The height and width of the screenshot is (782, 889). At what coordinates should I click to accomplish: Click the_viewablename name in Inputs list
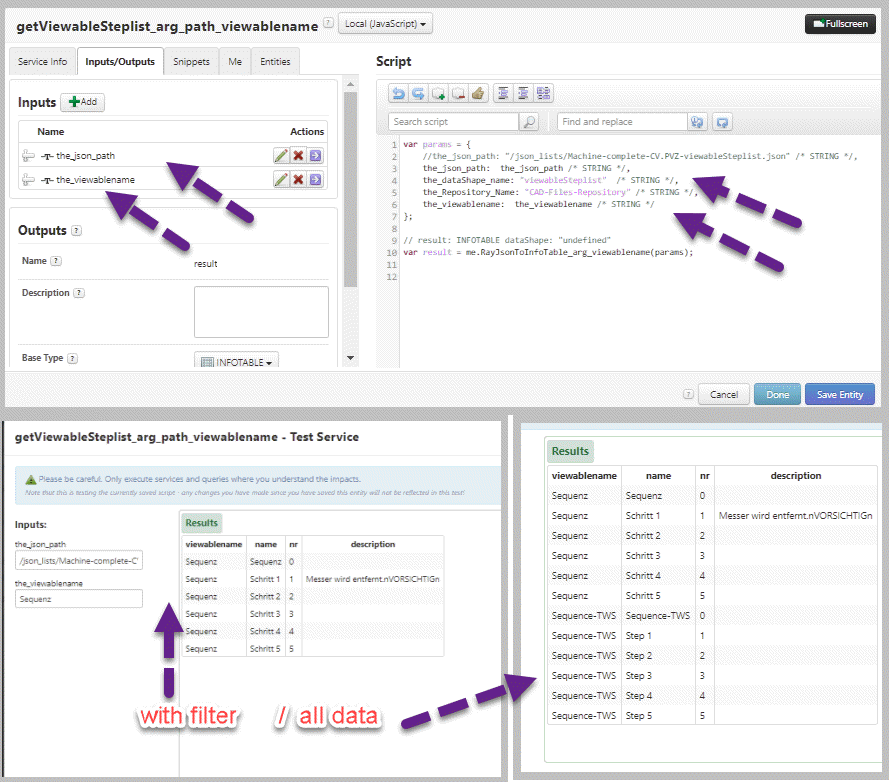95,180
